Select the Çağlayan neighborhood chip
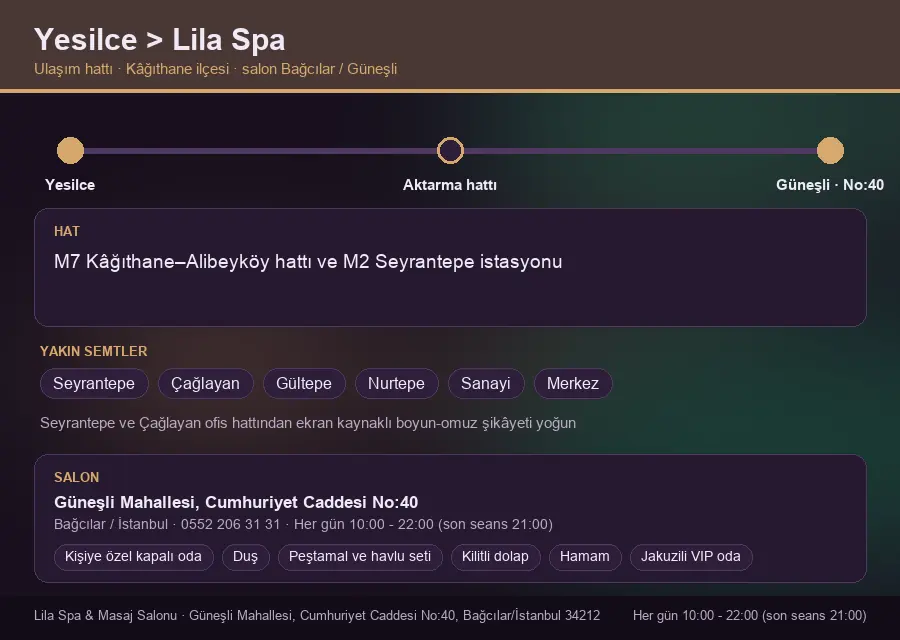The width and height of the screenshot is (900, 640). click(x=205, y=383)
